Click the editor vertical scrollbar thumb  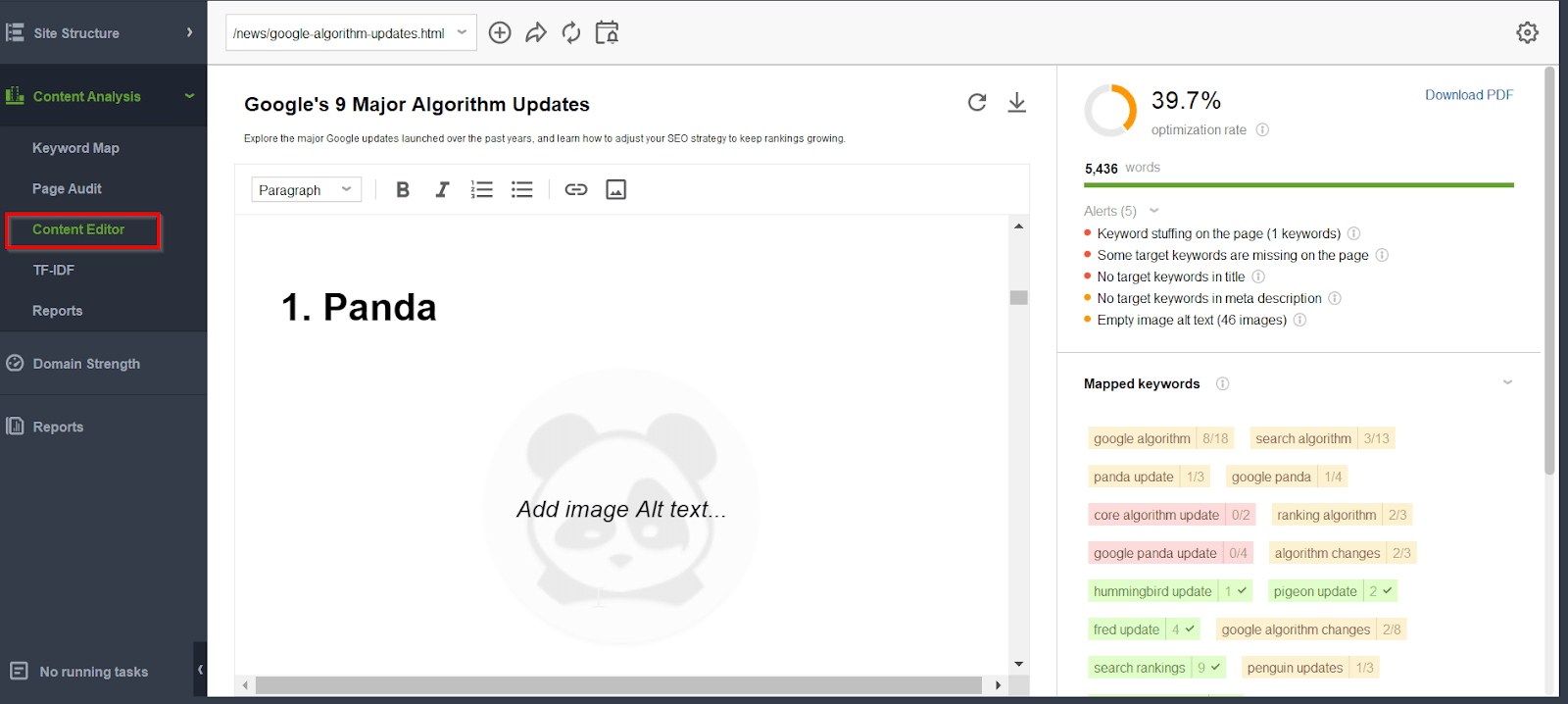point(1019,297)
